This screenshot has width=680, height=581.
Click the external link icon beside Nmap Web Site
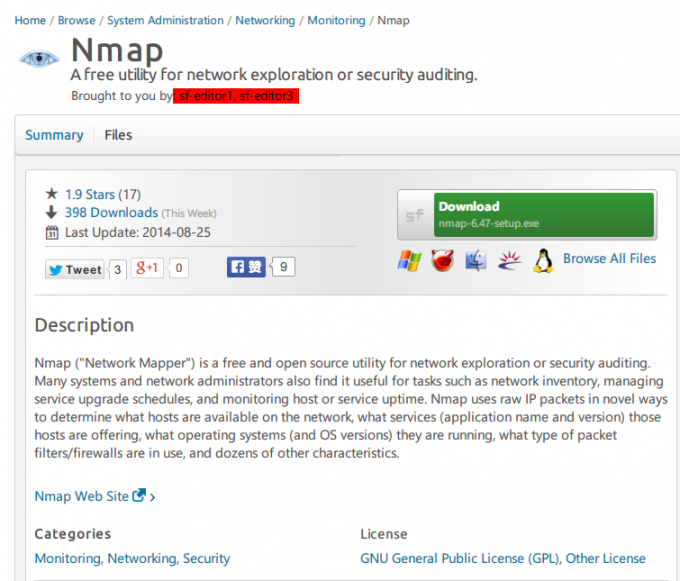point(139,495)
